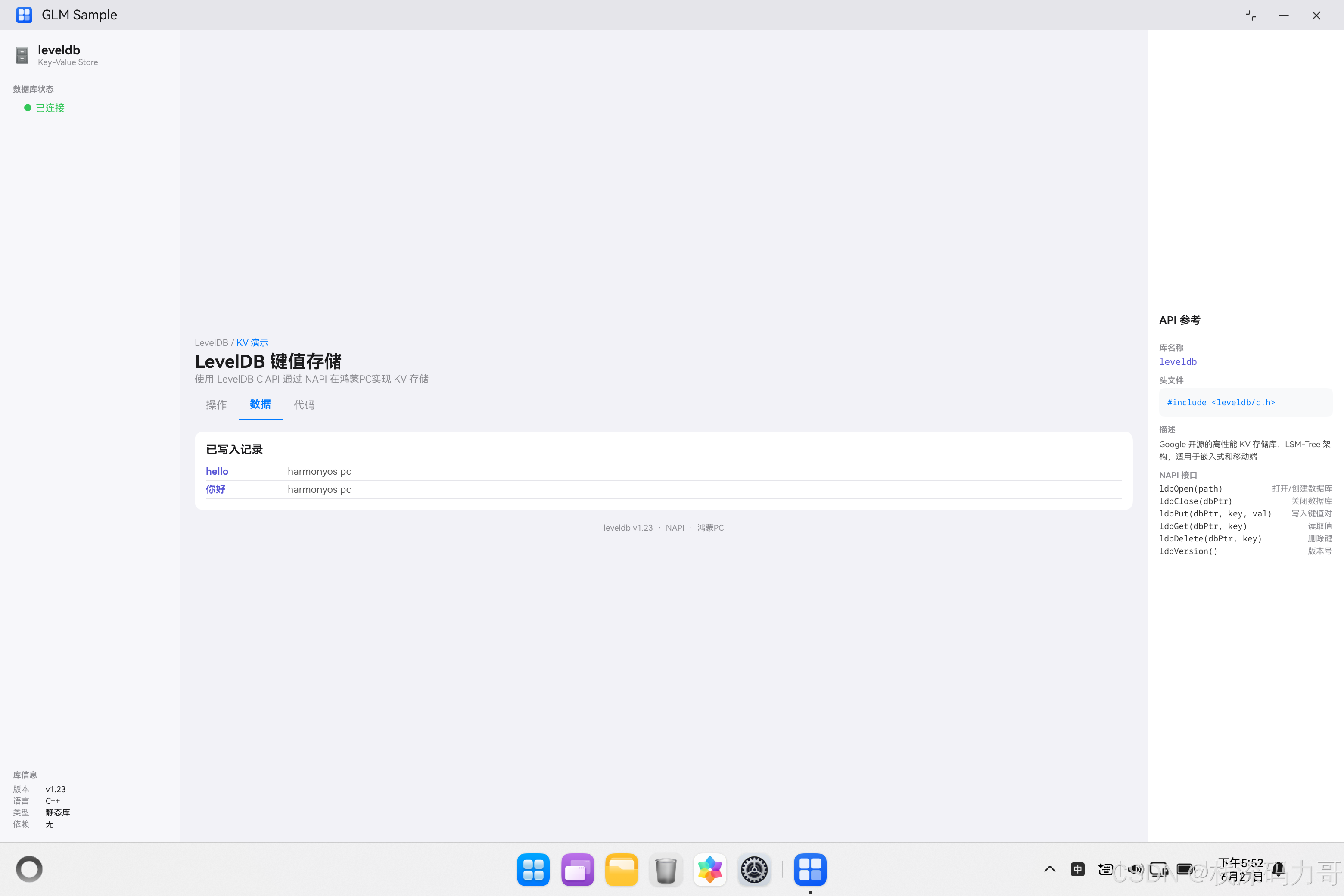1344x896 pixels.
Task: Click the LevelDB breadcrumb text
Action: [211, 342]
